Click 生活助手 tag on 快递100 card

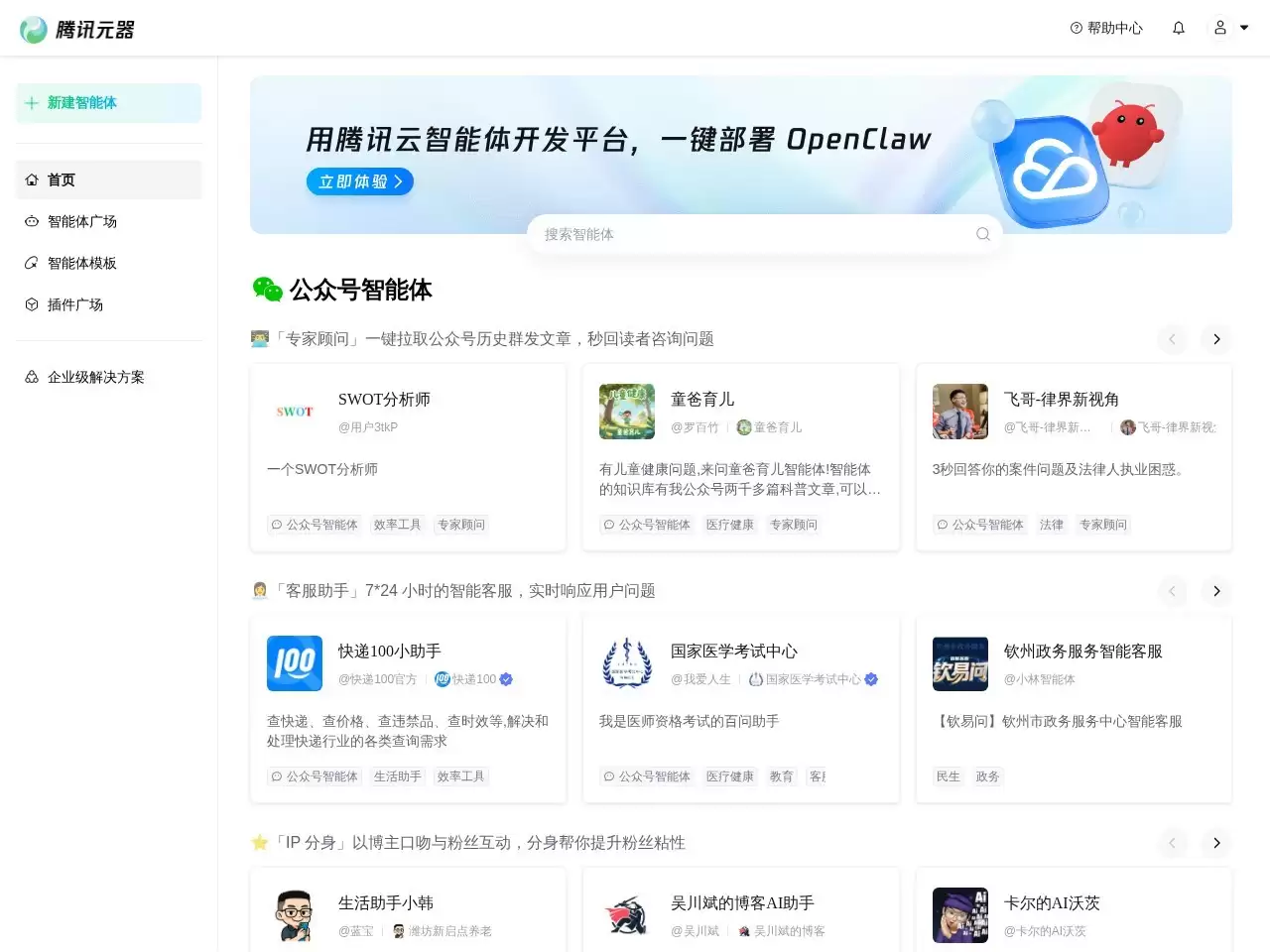[x=398, y=776]
